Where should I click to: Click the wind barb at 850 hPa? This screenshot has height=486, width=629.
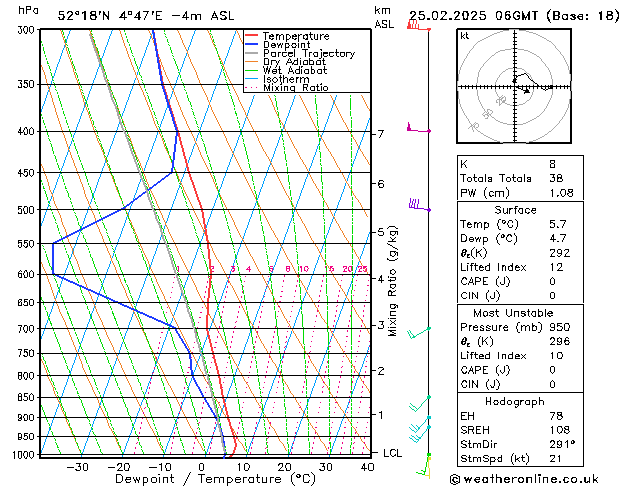[419, 404]
